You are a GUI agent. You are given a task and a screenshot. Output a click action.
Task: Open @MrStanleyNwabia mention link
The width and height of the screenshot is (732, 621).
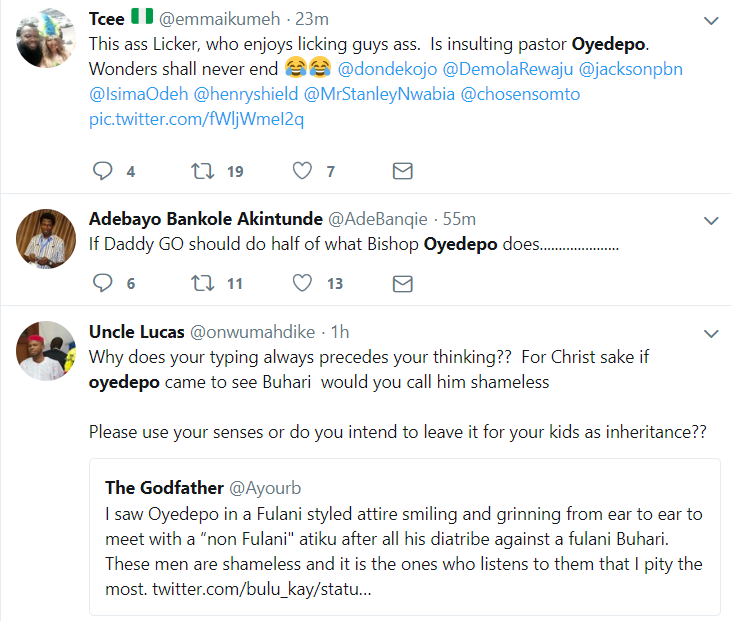click(379, 94)
